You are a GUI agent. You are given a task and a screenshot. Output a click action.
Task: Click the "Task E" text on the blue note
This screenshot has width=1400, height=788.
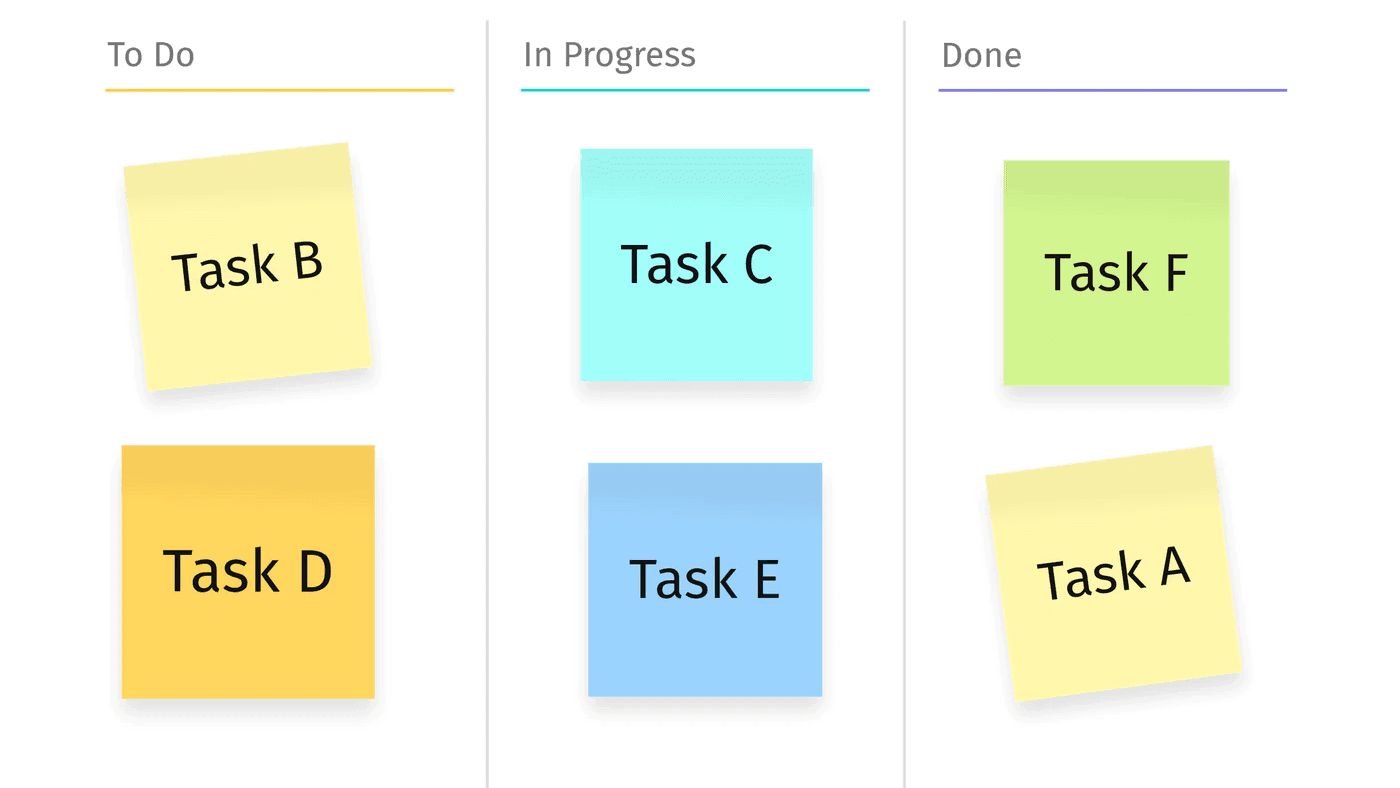tap(704, 580)
